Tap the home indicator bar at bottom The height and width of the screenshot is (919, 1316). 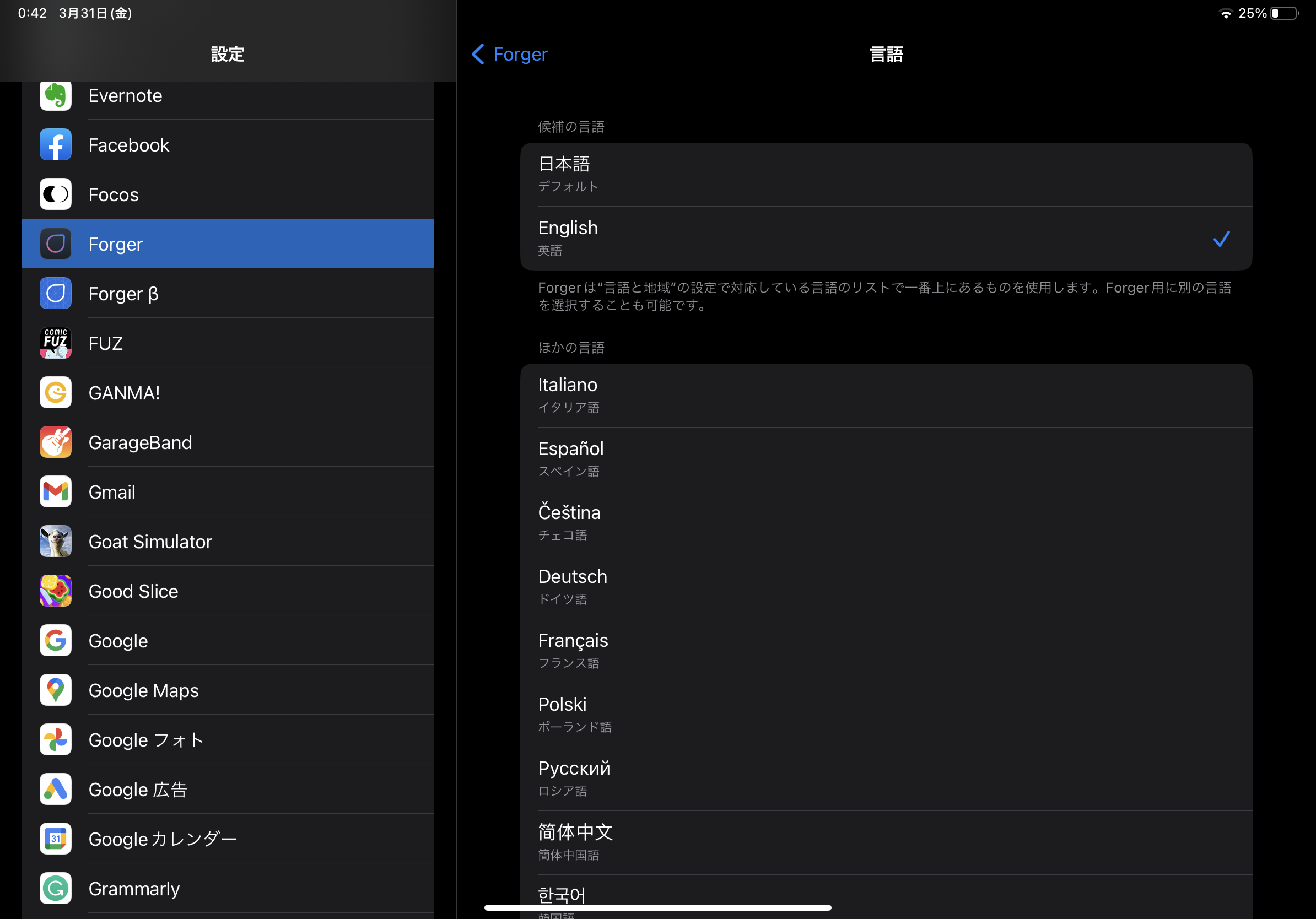tap(657, 907)
